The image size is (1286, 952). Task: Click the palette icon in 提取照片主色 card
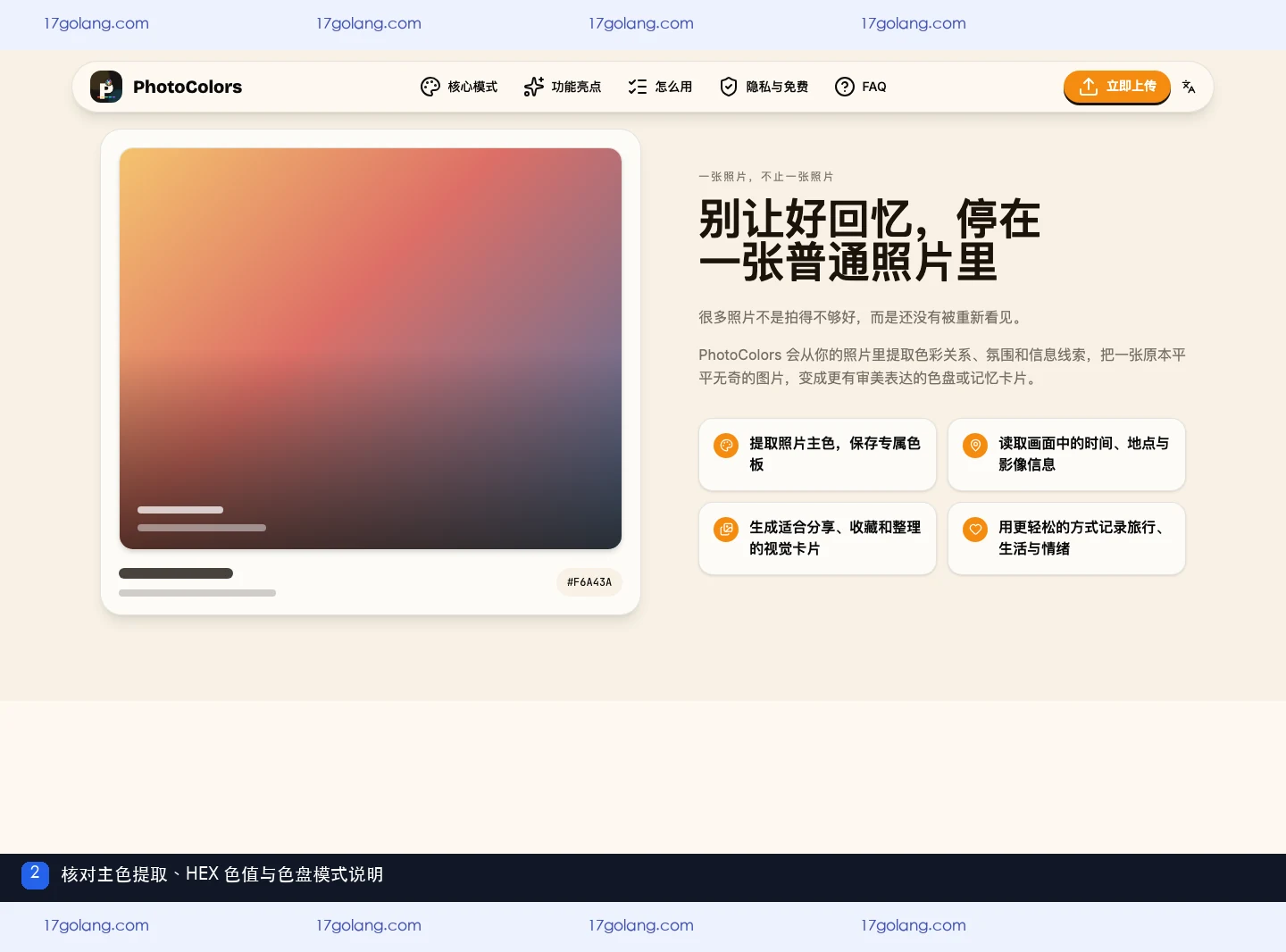point(726,446)
